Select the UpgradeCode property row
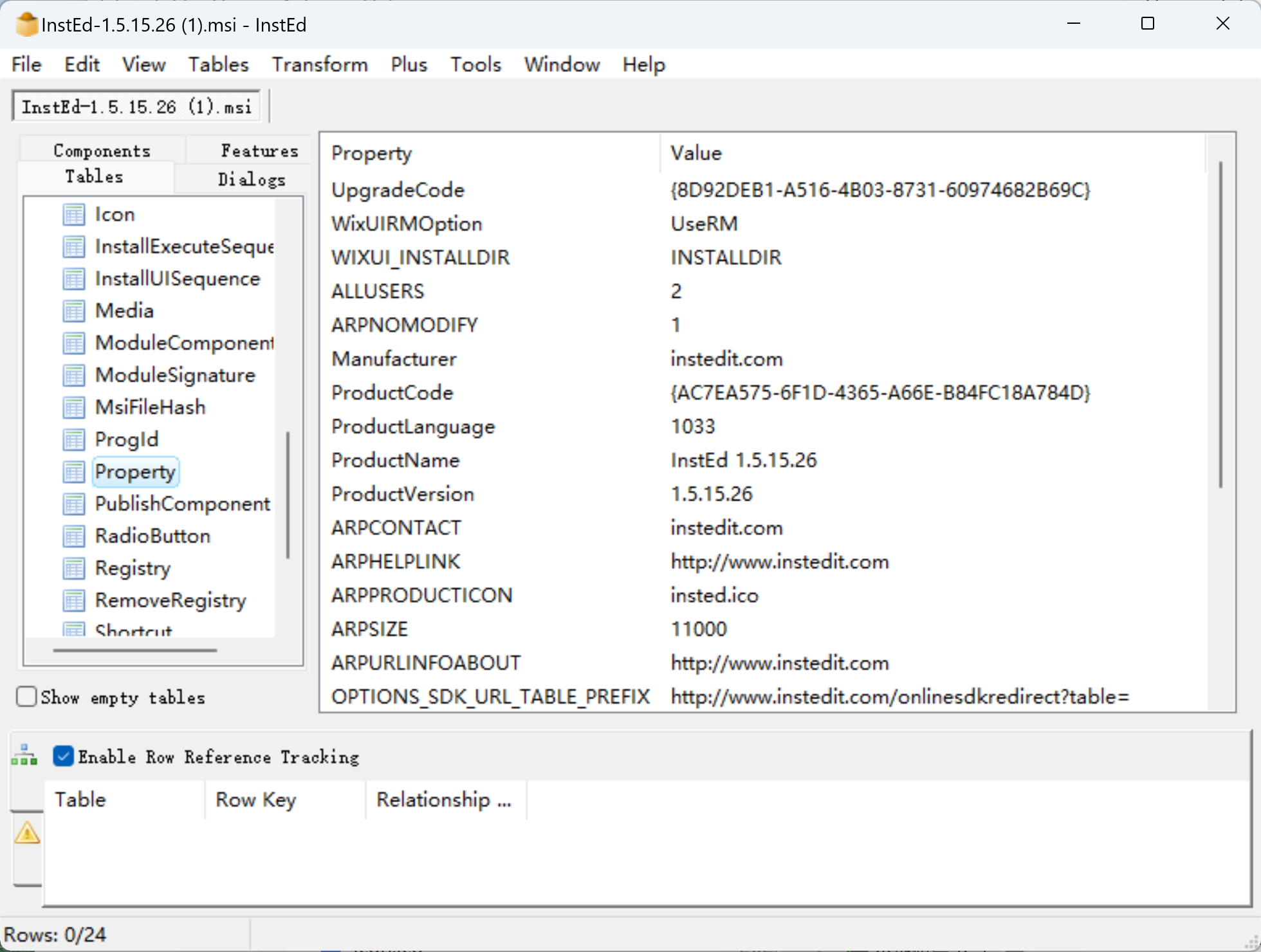 click(x=763, y=190)
